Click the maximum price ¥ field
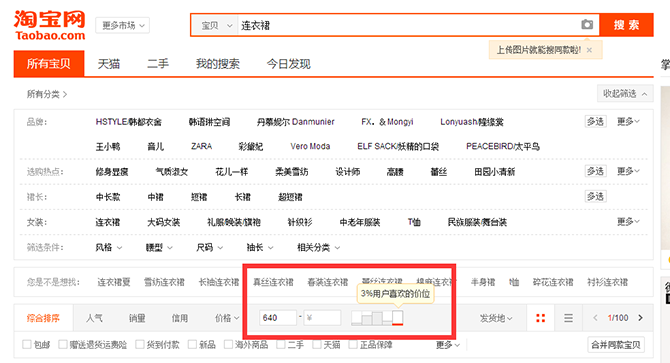Viewport: 670px width, 363px height. tap(322, 318)
